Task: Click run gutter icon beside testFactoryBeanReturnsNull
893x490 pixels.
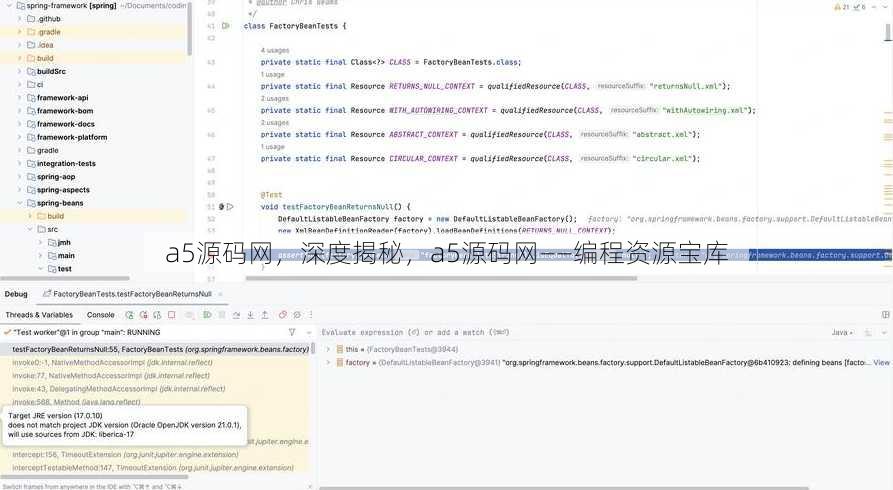Action: coord(230,207)
